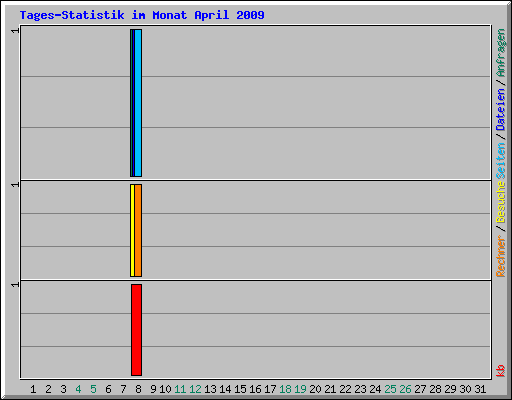Click the yellow Besuche bar
The height and width of the screenshot is (400, 512).
[132, 230]
